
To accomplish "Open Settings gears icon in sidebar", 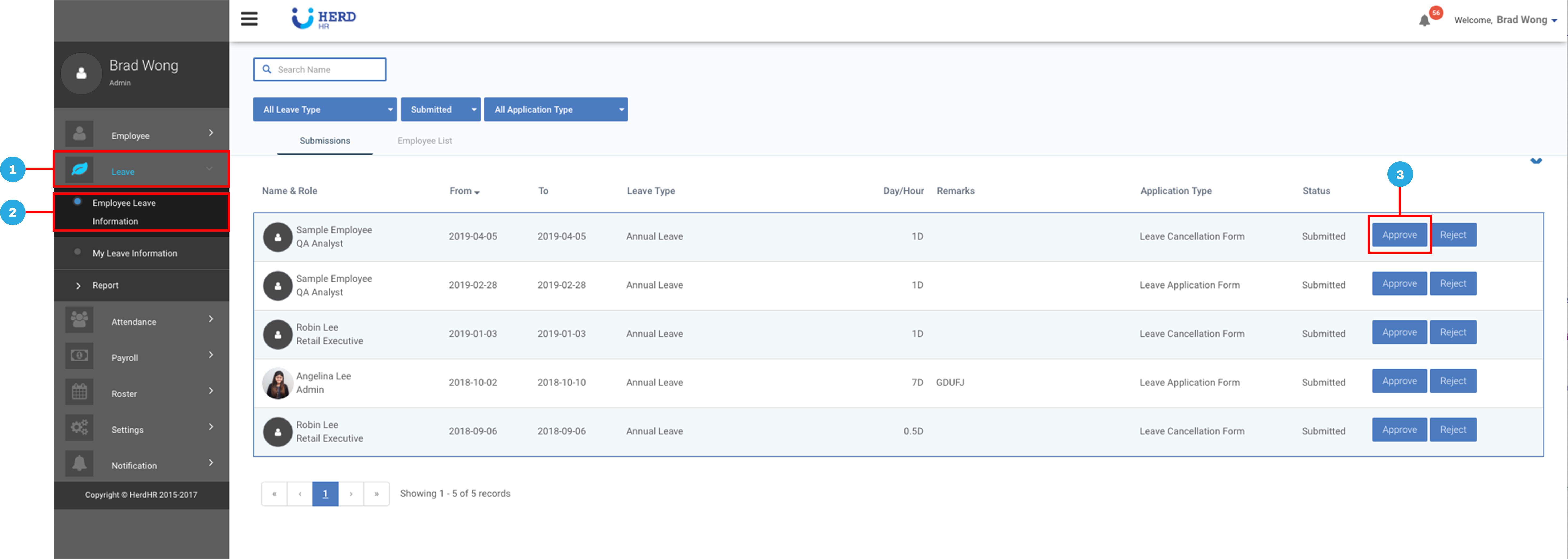I will [80, 428].
